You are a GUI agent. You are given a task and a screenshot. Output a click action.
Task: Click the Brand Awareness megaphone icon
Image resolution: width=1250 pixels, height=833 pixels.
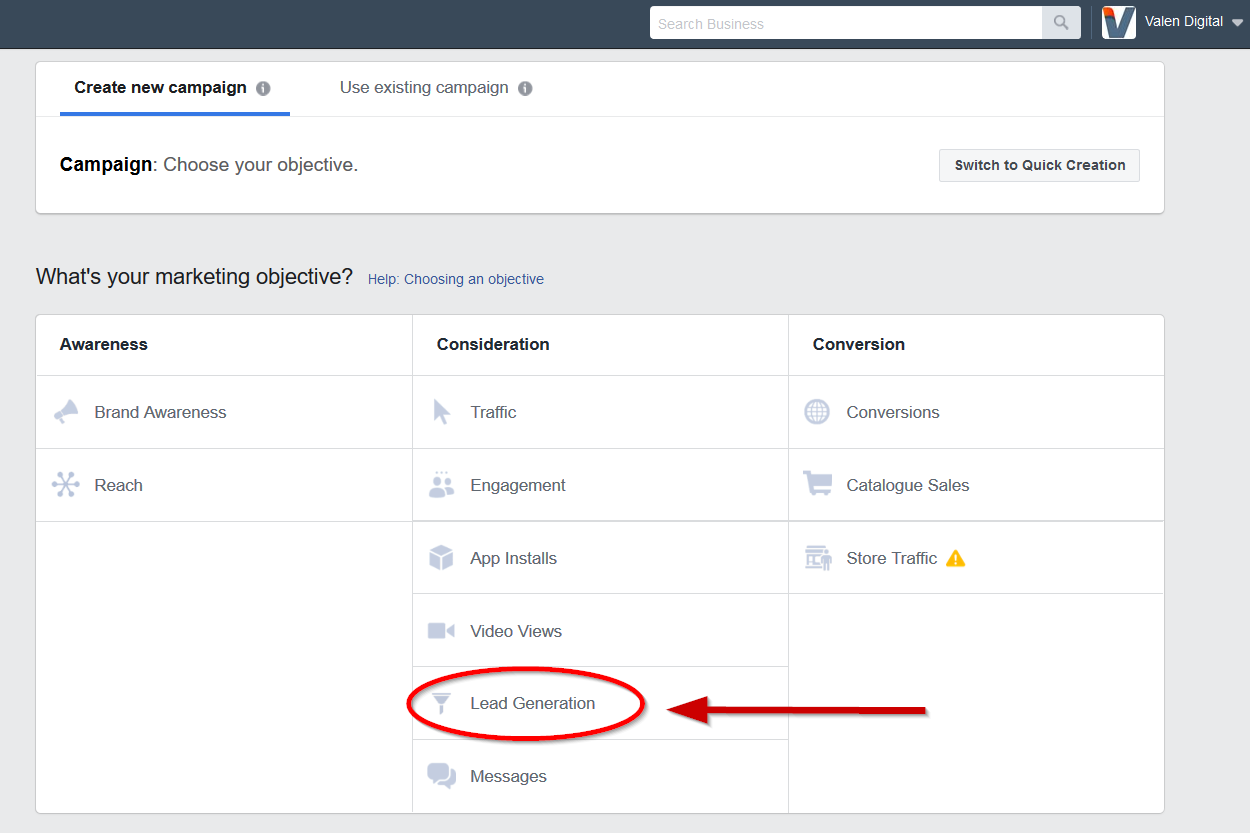pyautogui.click(x=66, y=412)
